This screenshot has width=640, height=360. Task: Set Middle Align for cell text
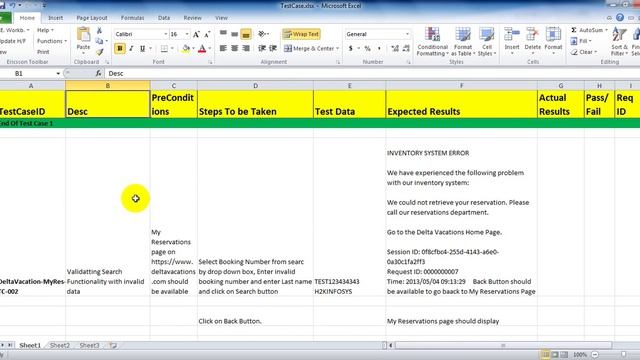pyautogui.click(x=234, y=34)
